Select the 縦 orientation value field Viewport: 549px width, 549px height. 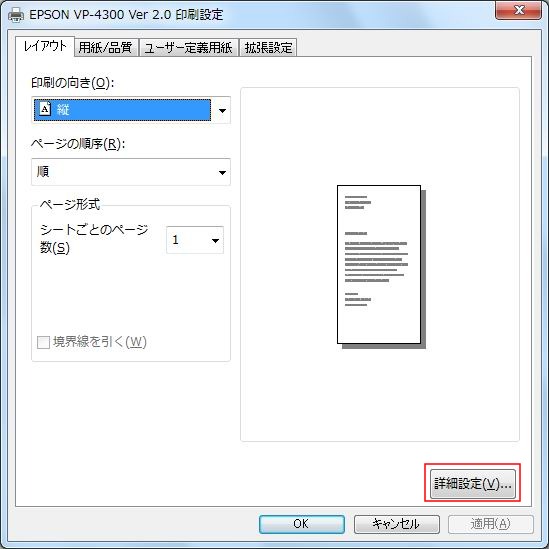click(122, 110)
